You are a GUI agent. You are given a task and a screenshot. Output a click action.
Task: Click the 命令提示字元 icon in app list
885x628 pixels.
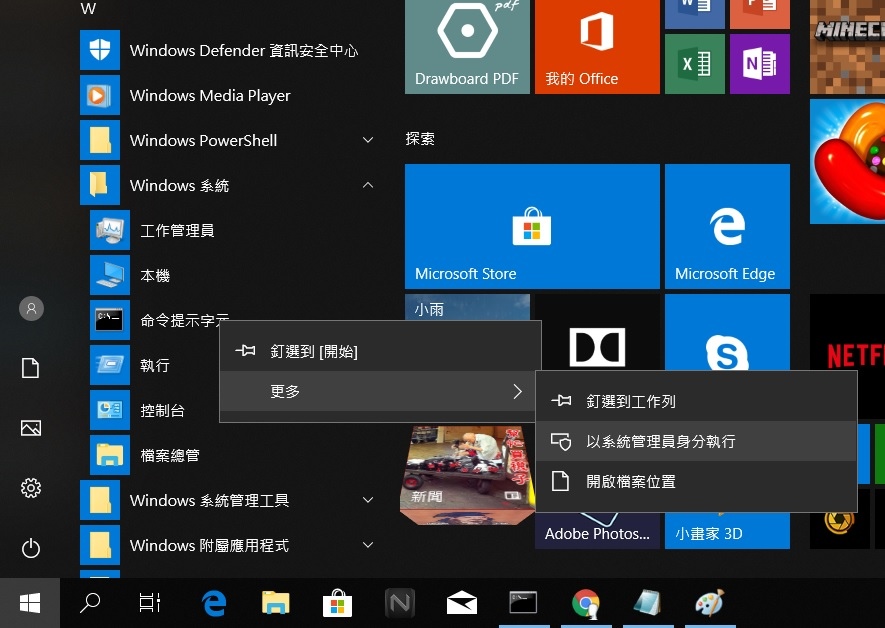click(110, 320)
